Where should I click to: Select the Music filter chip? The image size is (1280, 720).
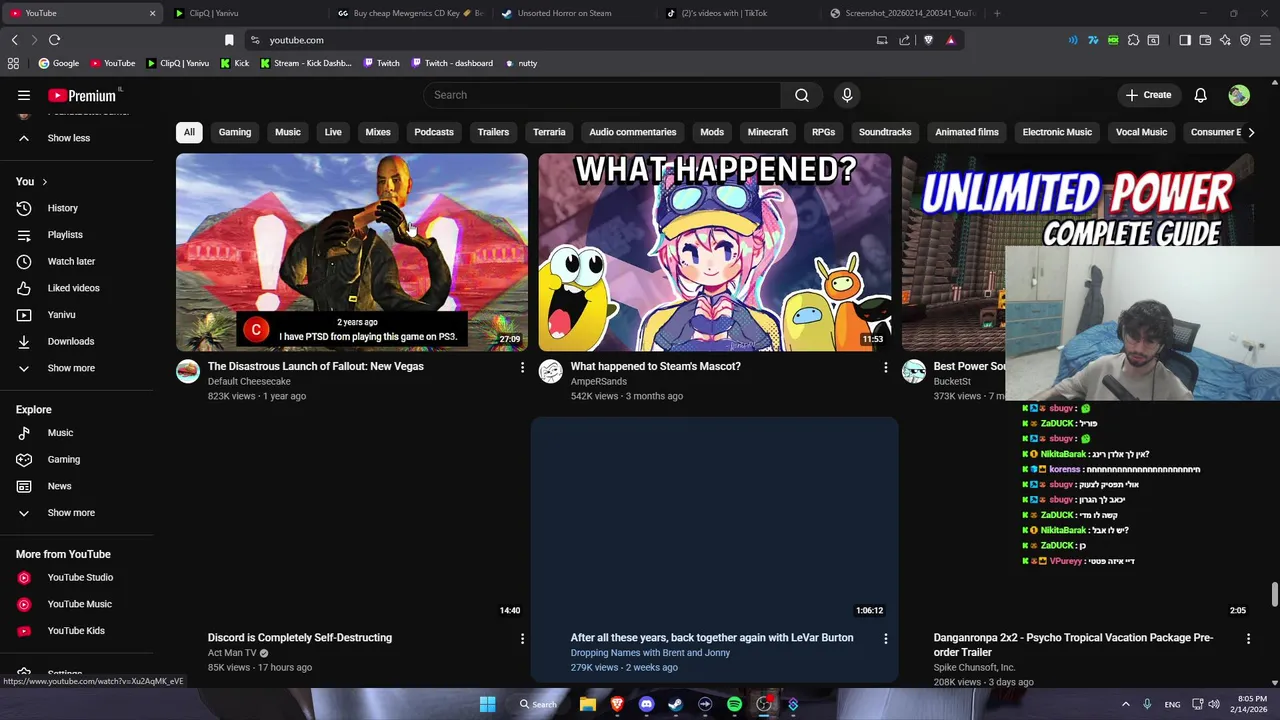click(288, 132)
